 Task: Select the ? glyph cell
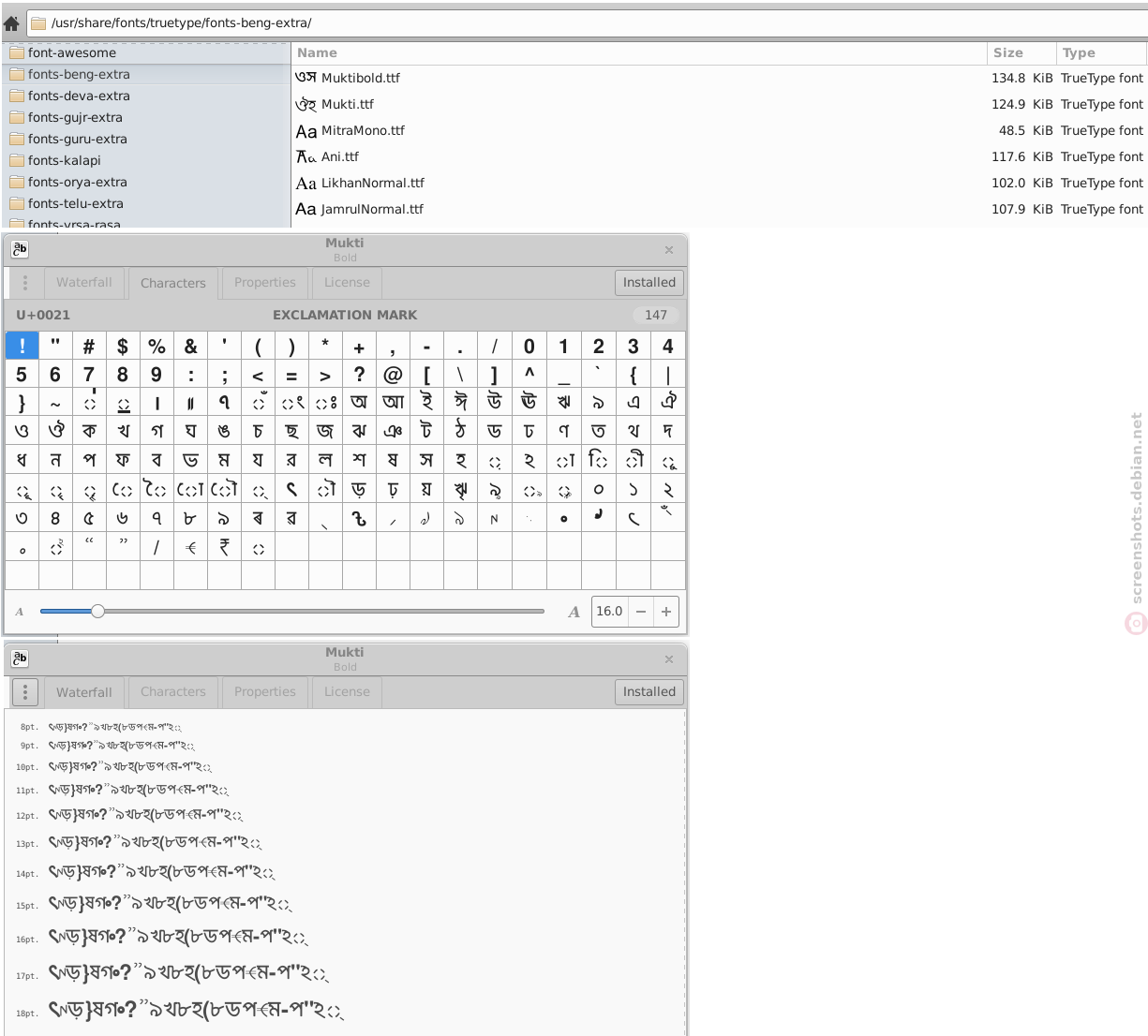pyautogui.click(x=359, y=375)
